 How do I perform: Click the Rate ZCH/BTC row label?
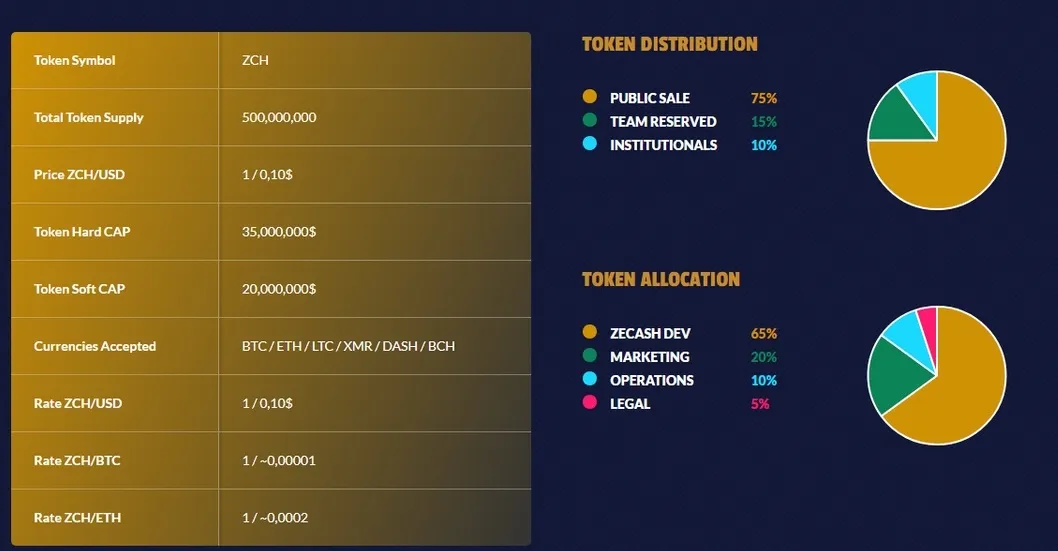[x=77, y=461]
